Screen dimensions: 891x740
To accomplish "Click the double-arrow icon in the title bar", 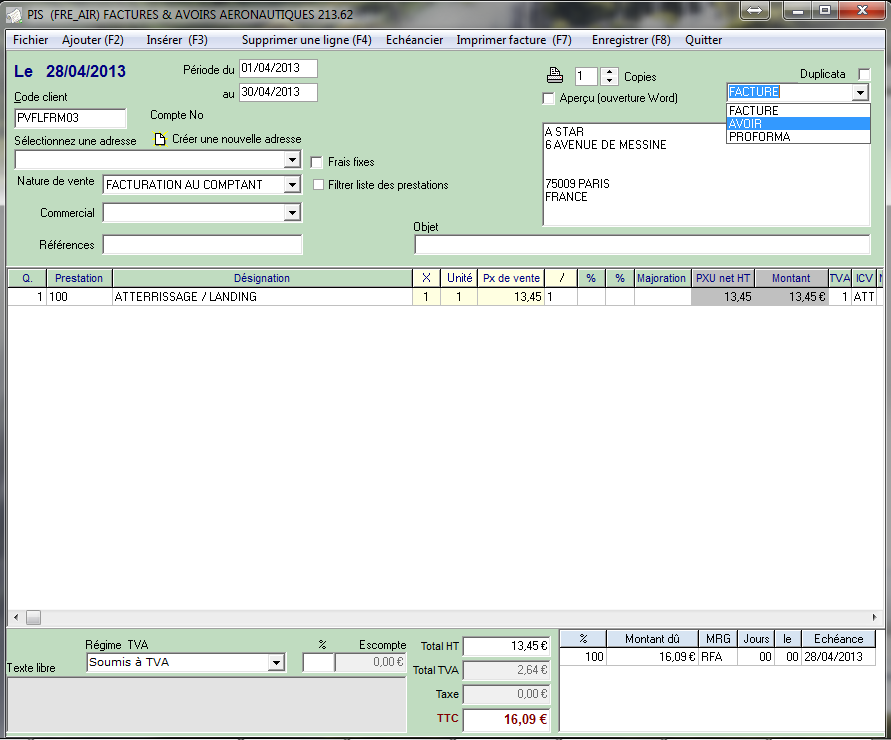I will click(x=755, y=10).
